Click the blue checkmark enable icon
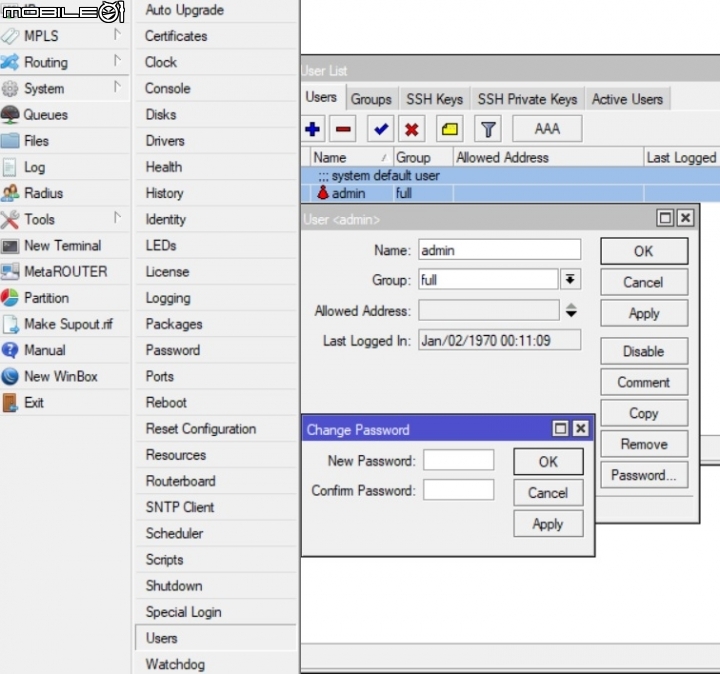 click(380, 129)
